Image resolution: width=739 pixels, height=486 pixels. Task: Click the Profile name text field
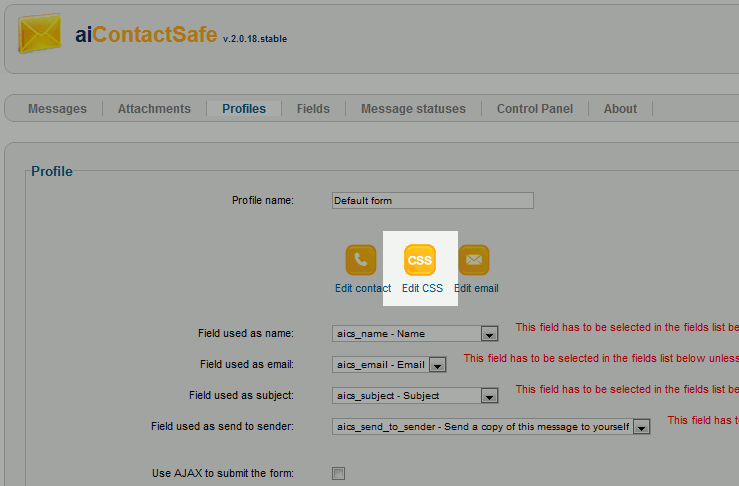click(x=432, y=200)
